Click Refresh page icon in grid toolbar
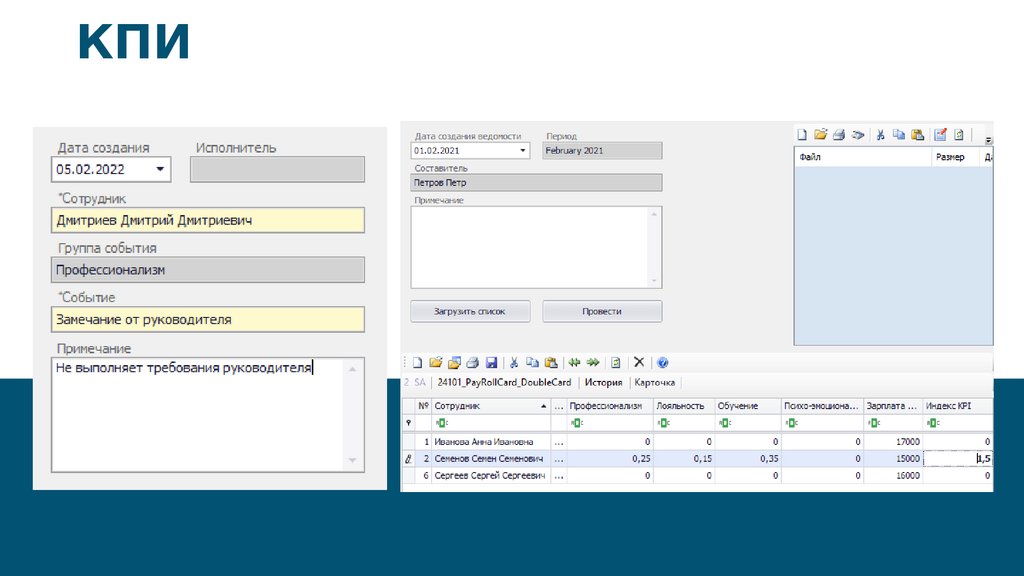Viewport: 1024px width, 576px height. (615, 362)
